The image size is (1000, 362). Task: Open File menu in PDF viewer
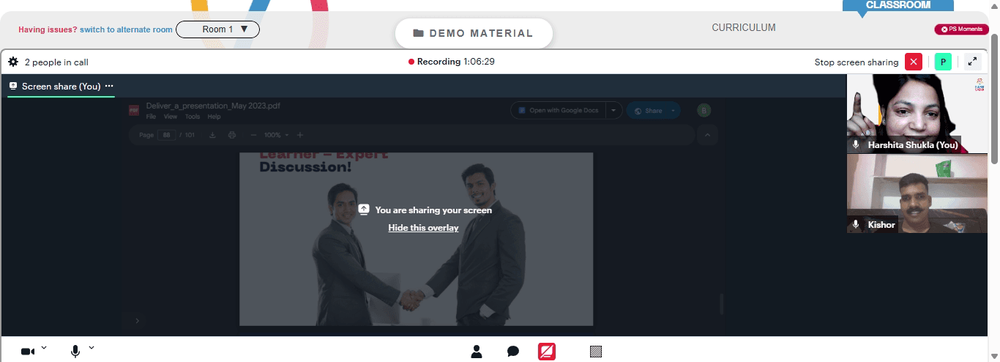(151, 117)
